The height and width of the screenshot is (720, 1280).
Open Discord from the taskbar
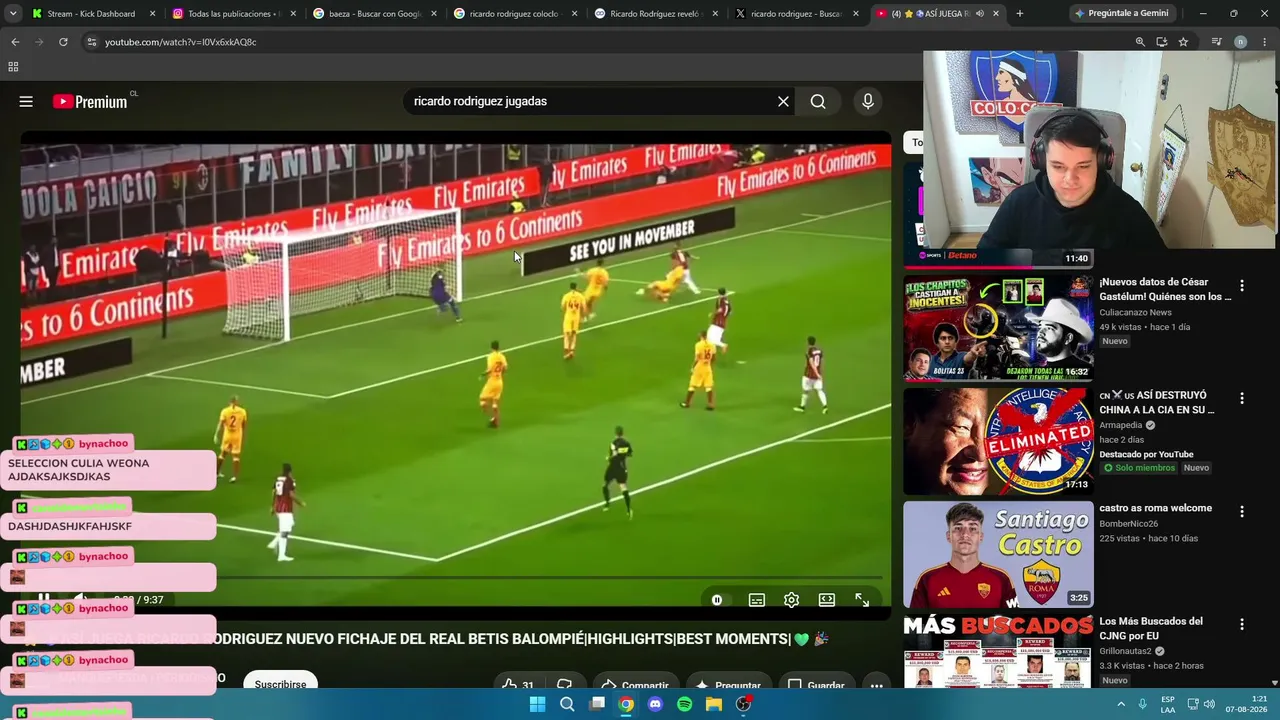tap(655, 704)
